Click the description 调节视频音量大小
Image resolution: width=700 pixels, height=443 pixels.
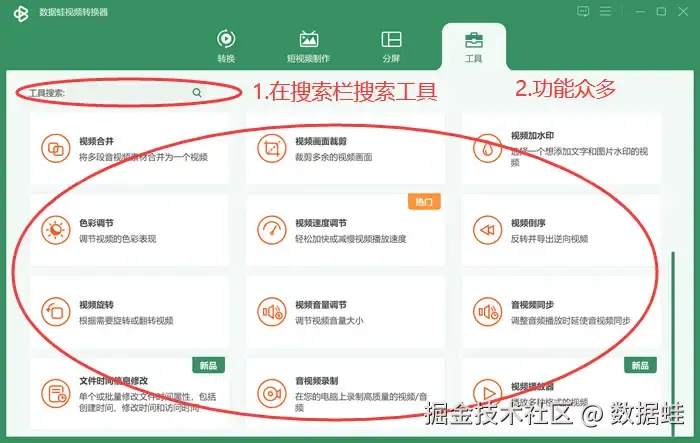(x=329, y=320)
